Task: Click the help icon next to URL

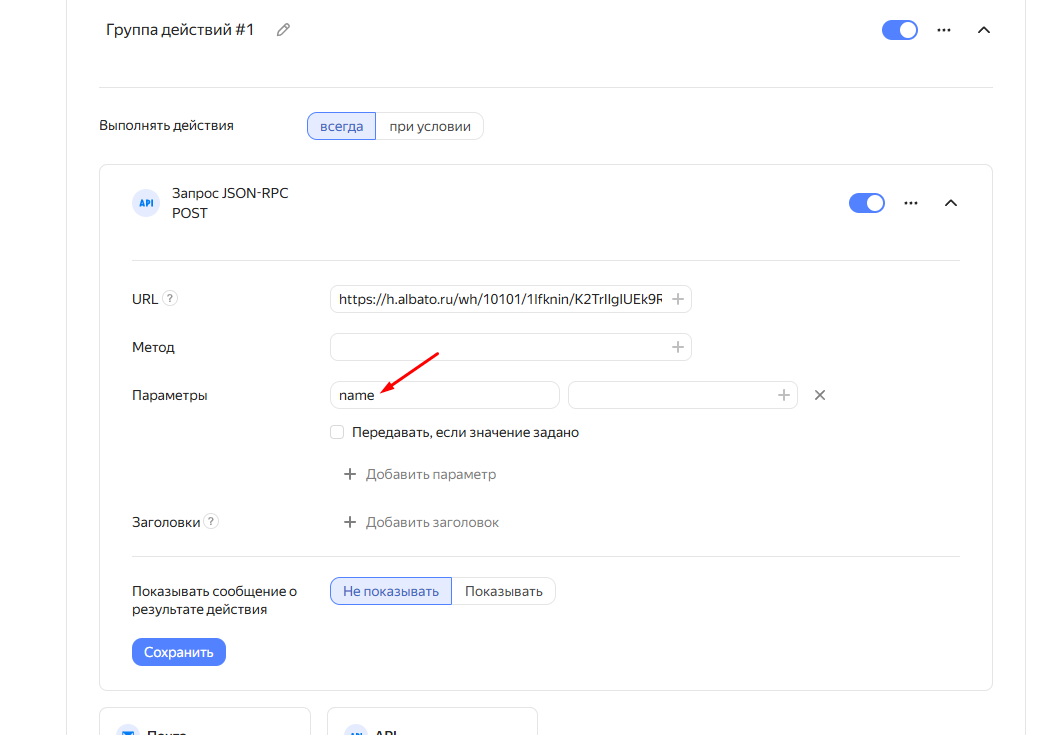Action: click(170, 298)
